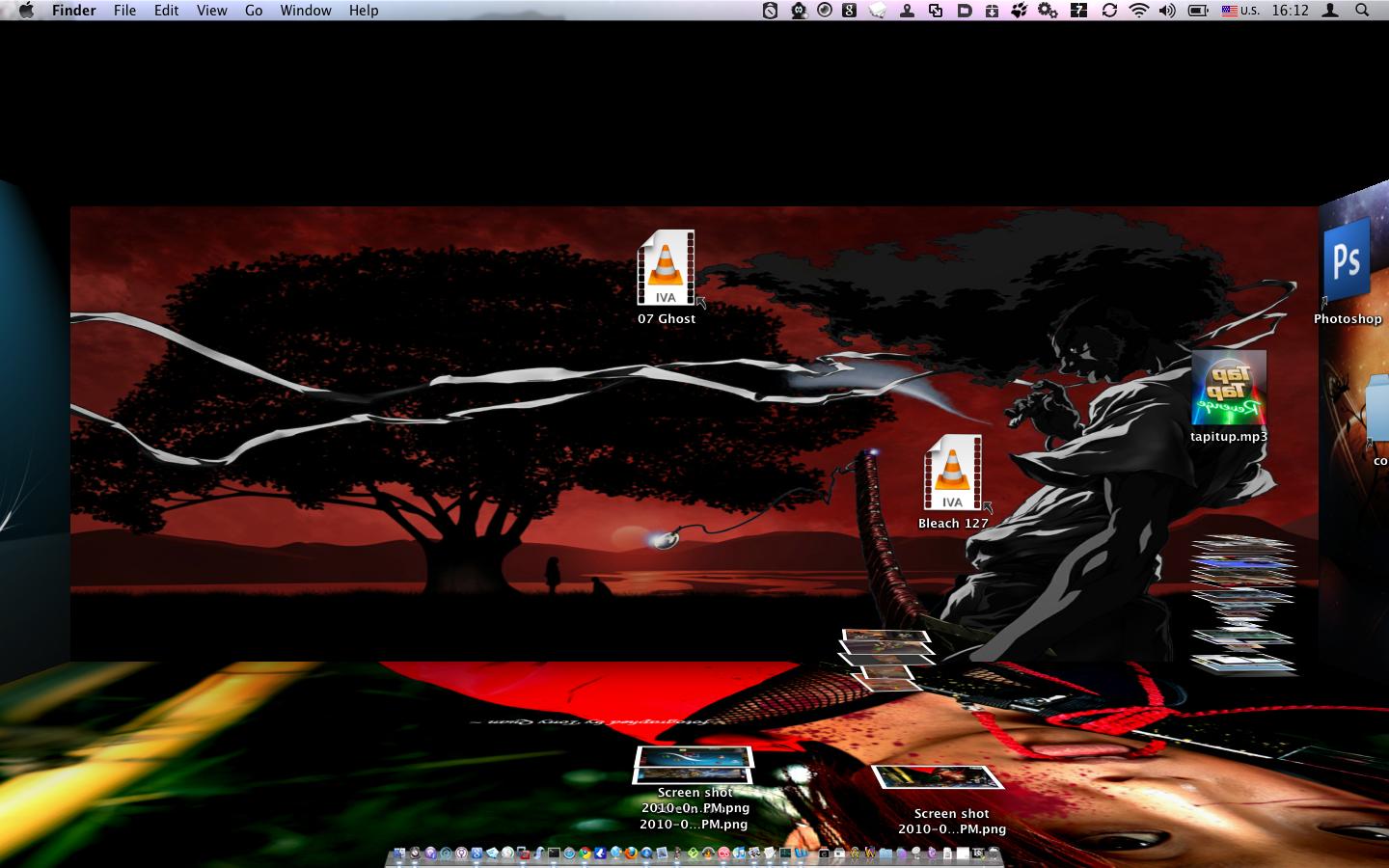The height and width of the screenshot is (868, 1389).
Task: Open the Help menu
Action: coord(364,11)
